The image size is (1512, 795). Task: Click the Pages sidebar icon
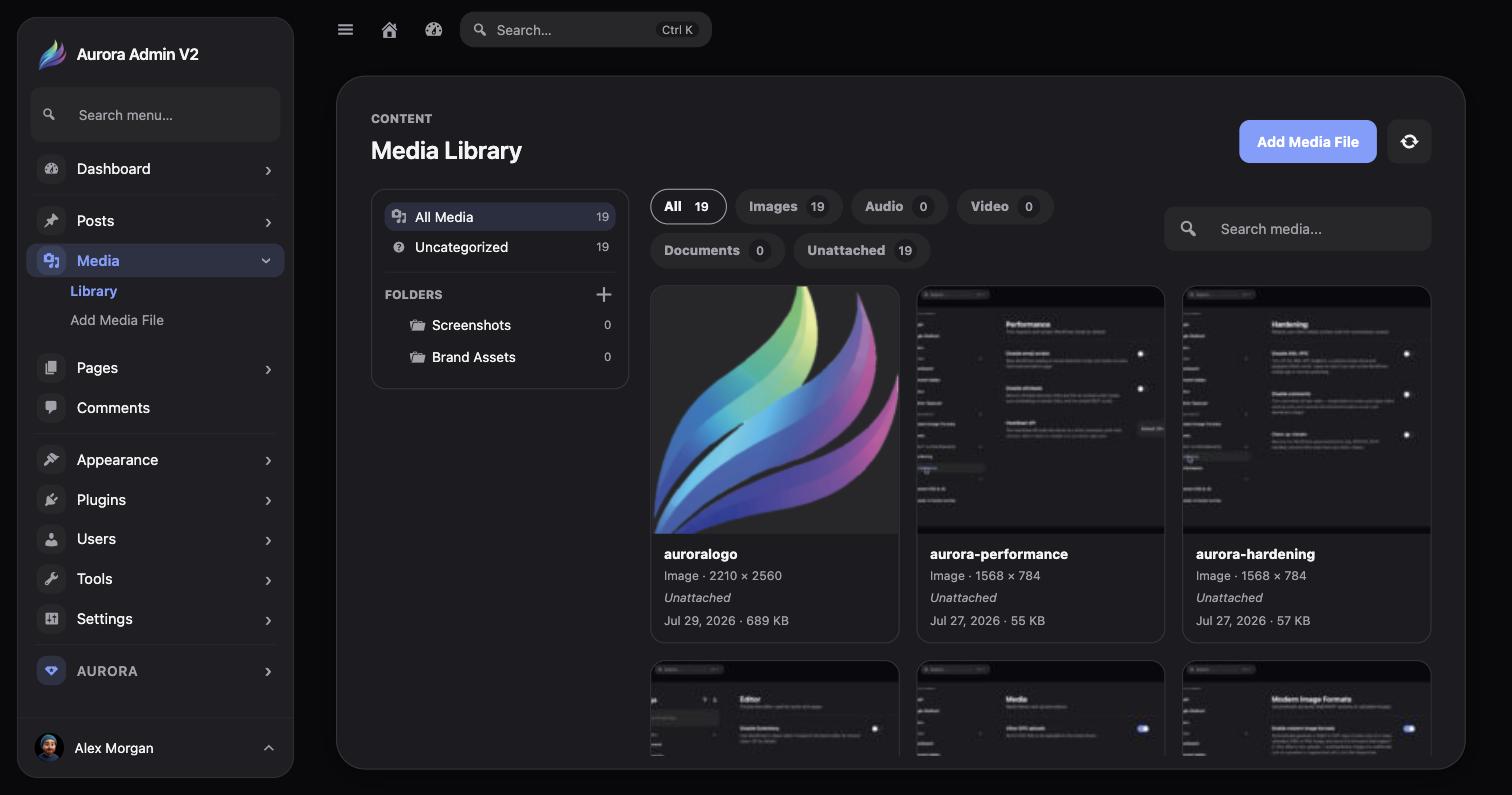(x=51, y=368)
